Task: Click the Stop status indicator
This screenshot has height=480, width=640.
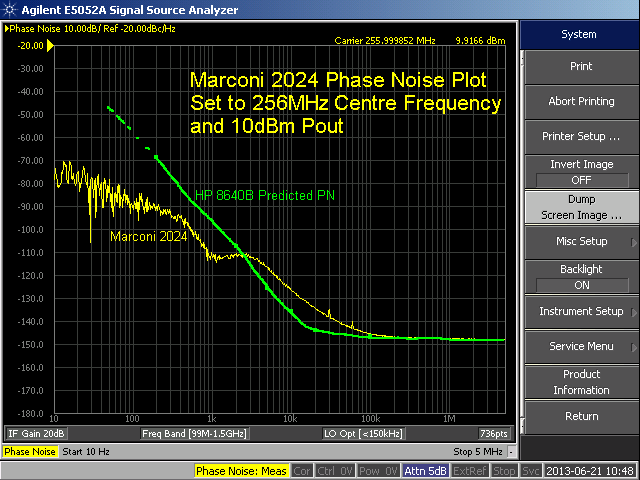Action: [504, 471]
